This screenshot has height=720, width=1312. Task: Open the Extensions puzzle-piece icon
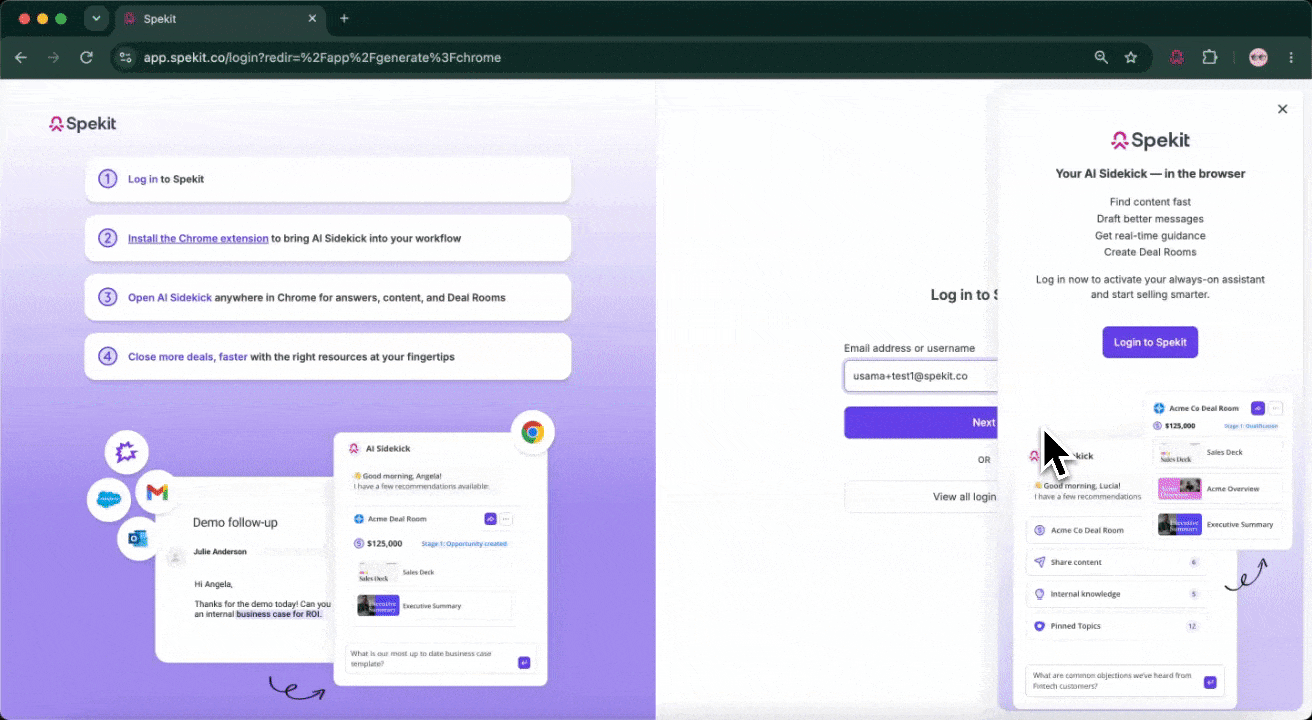pos(1210,57)
